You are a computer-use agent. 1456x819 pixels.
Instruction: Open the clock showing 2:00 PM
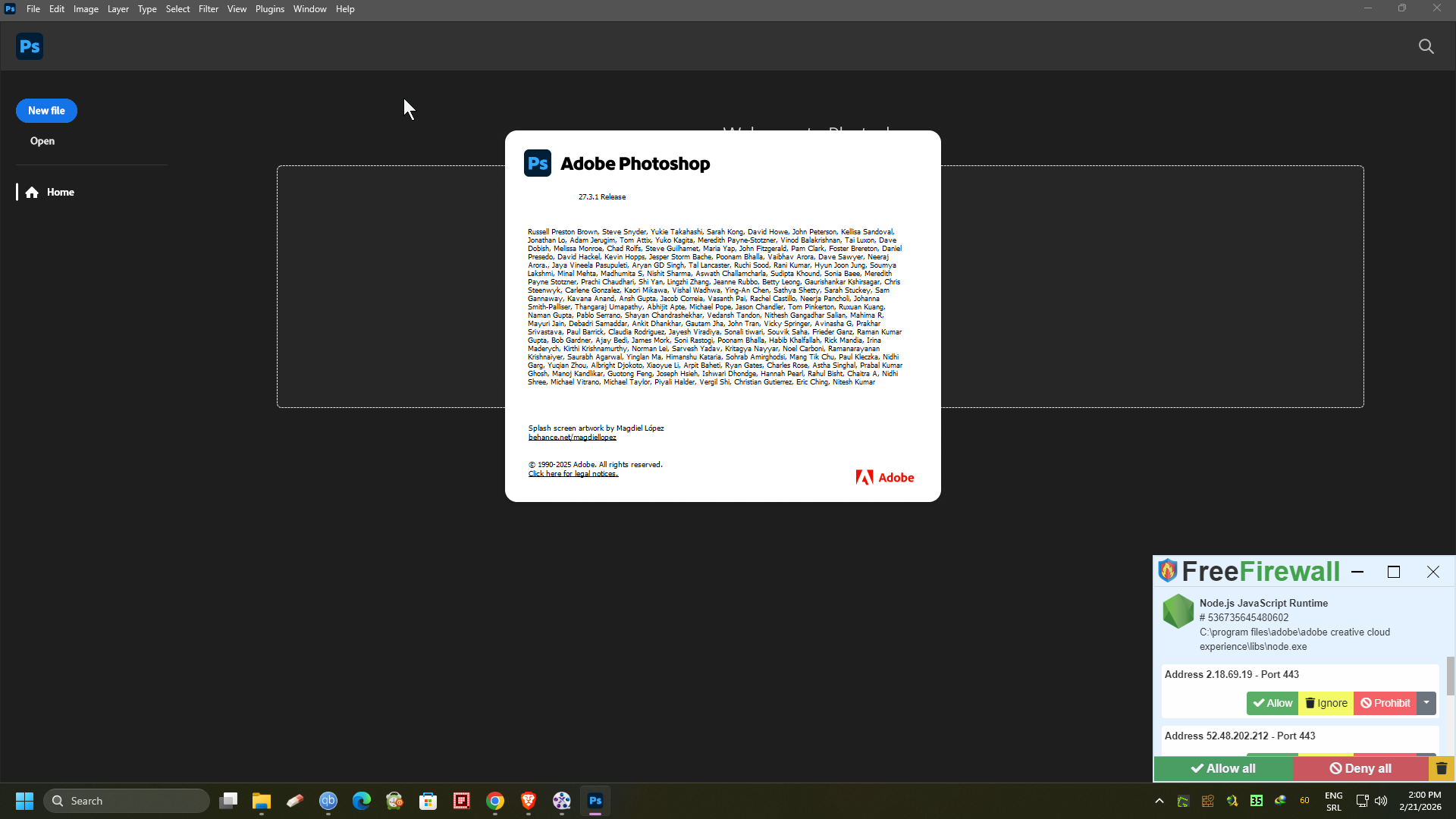point(1420,801)
